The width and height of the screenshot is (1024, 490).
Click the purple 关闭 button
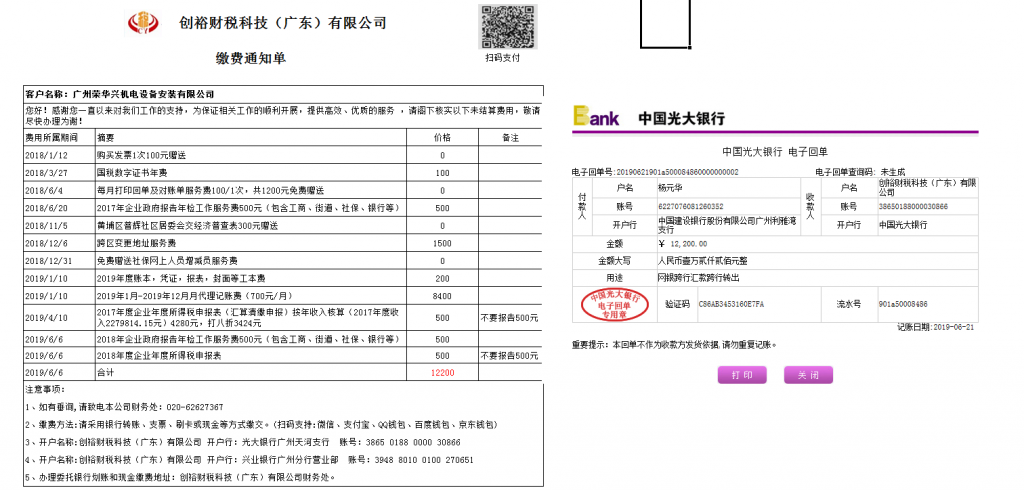click(808, 375)
